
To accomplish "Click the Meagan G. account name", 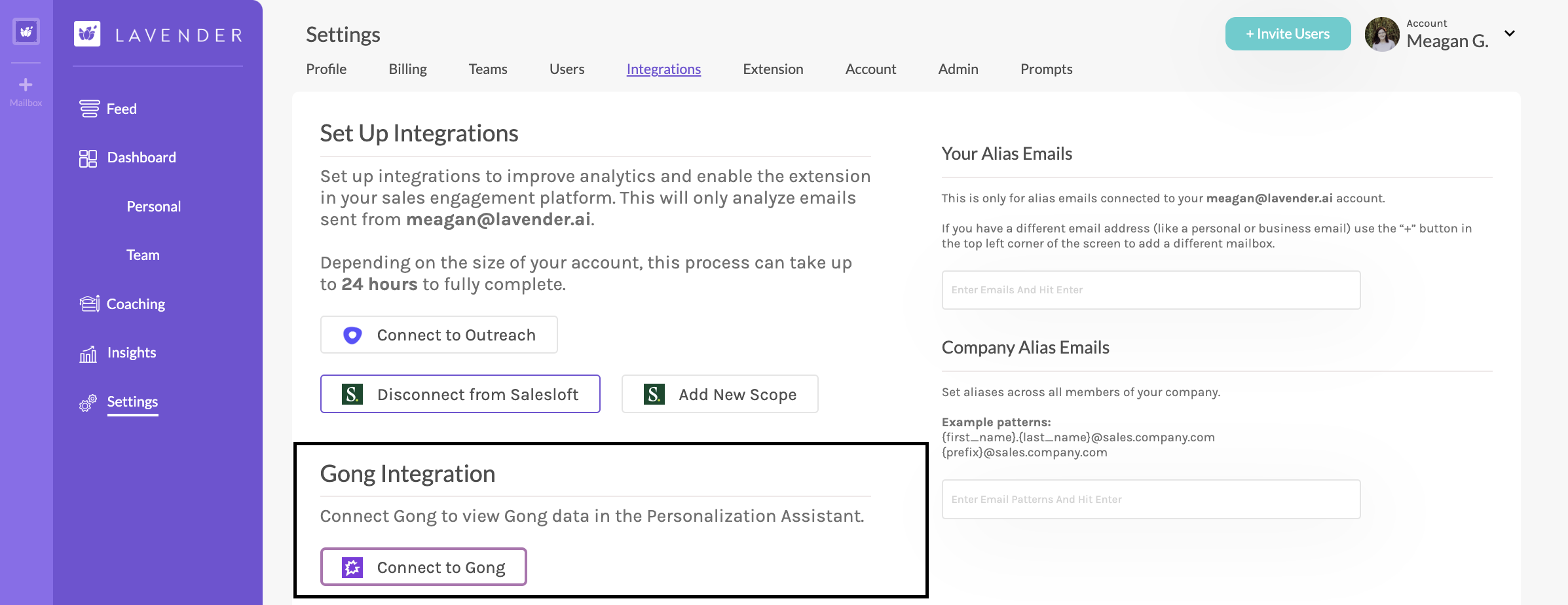I will pos(1447,41).
